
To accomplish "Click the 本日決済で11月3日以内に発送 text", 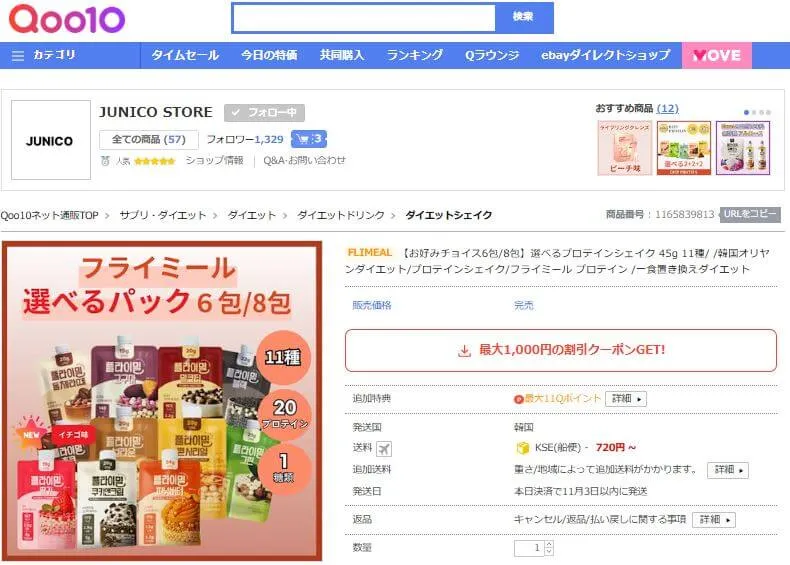I will point(580,491).
